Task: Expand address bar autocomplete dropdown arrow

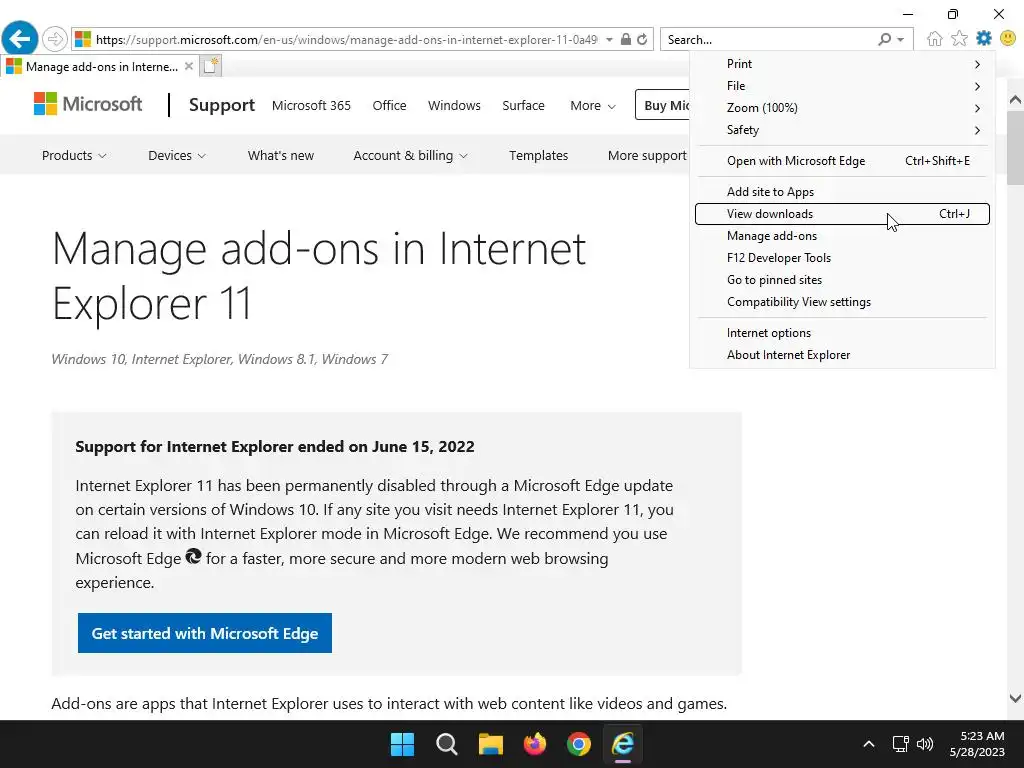Action: 609,39
